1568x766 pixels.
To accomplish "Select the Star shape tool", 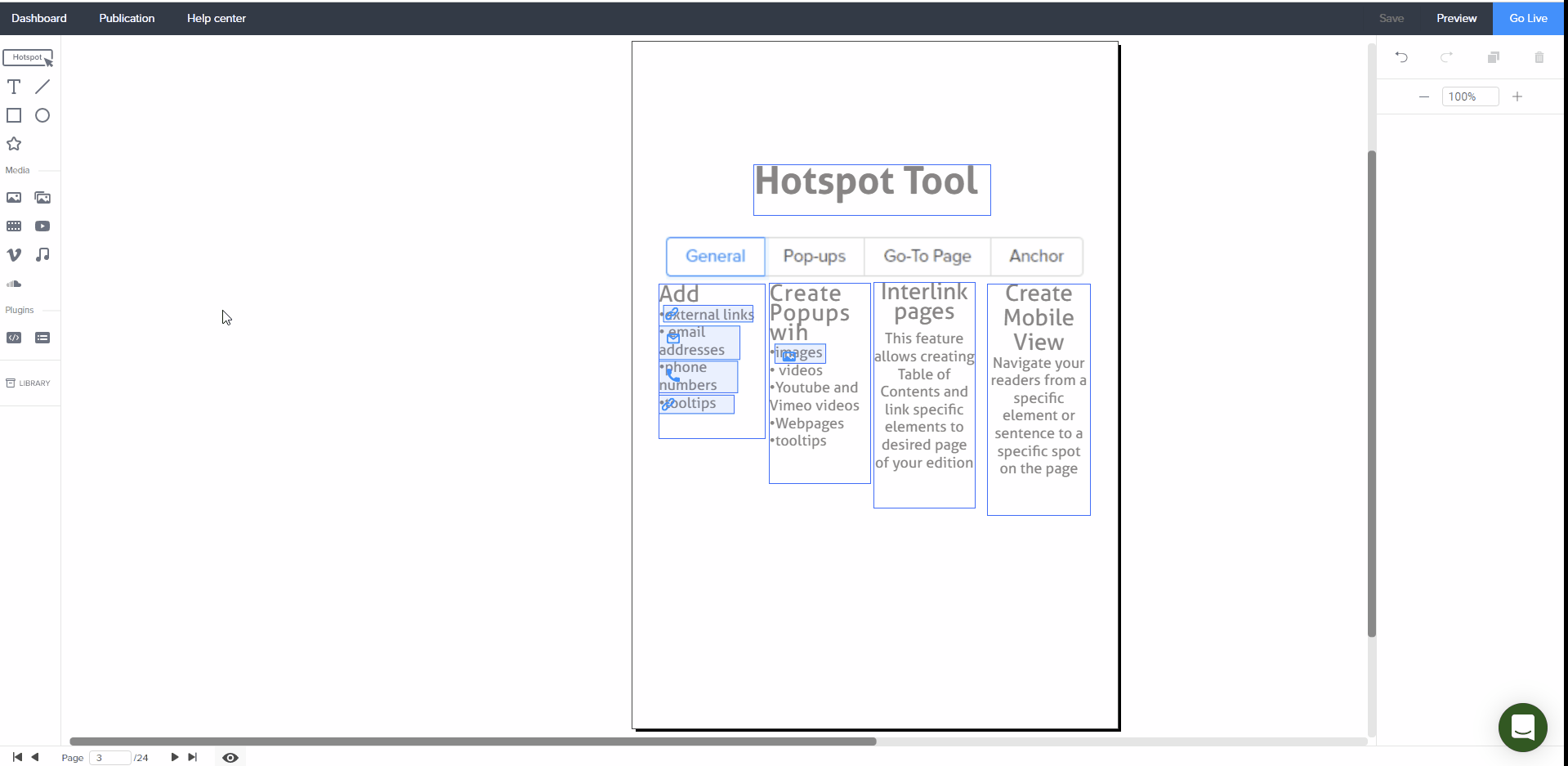I will pos(14,144).
